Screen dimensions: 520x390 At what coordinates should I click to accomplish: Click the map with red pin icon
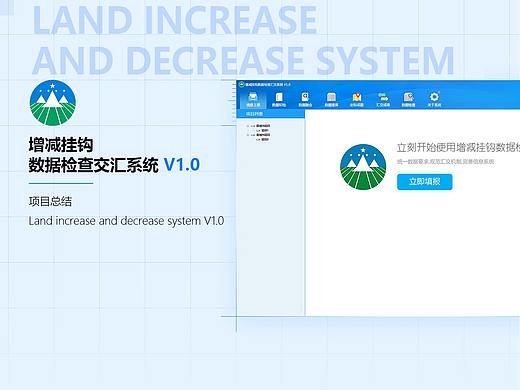(357, 97)
